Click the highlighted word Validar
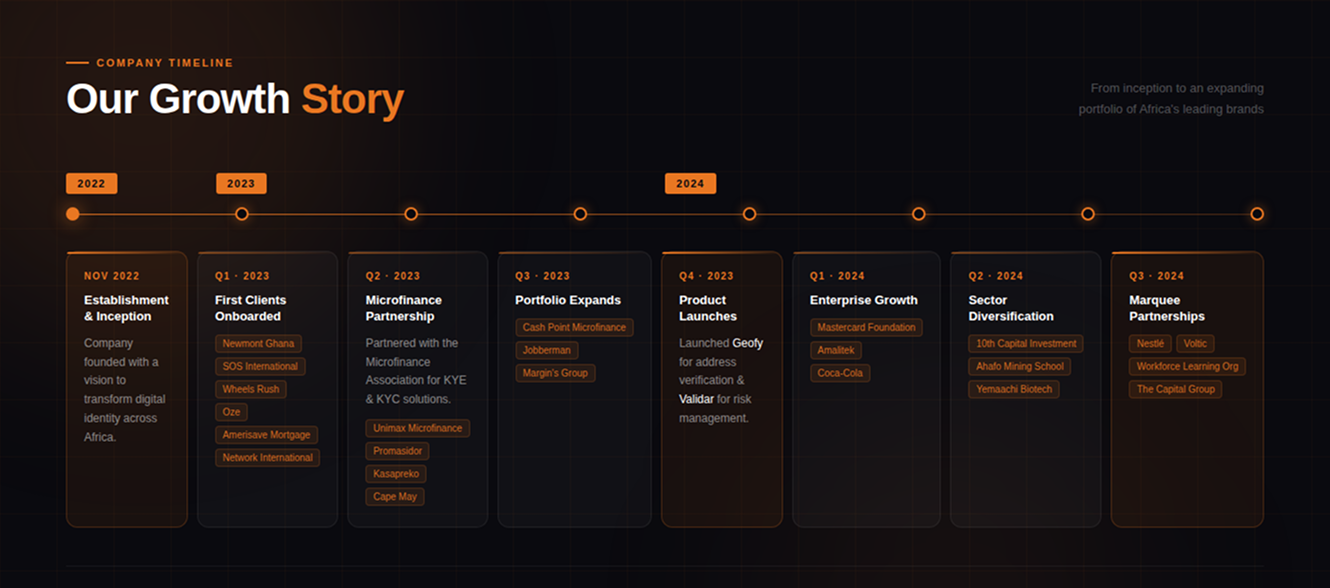The height and width of the screenshot is (588, 1330). pyautogui.click(x=696, y=399)
